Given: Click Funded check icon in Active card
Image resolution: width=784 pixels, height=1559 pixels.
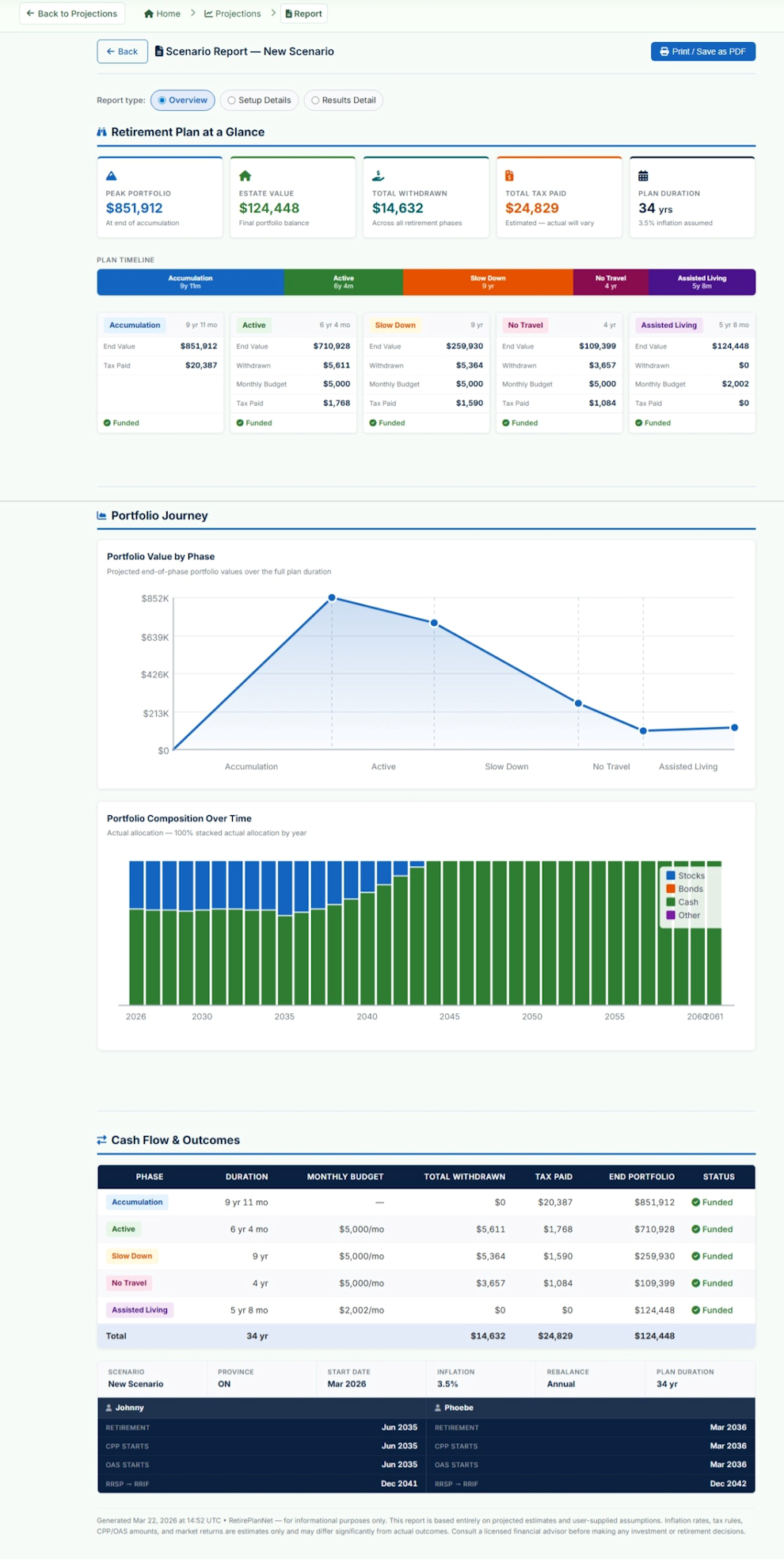Looking at the screenshot, I should click(240, 423).
